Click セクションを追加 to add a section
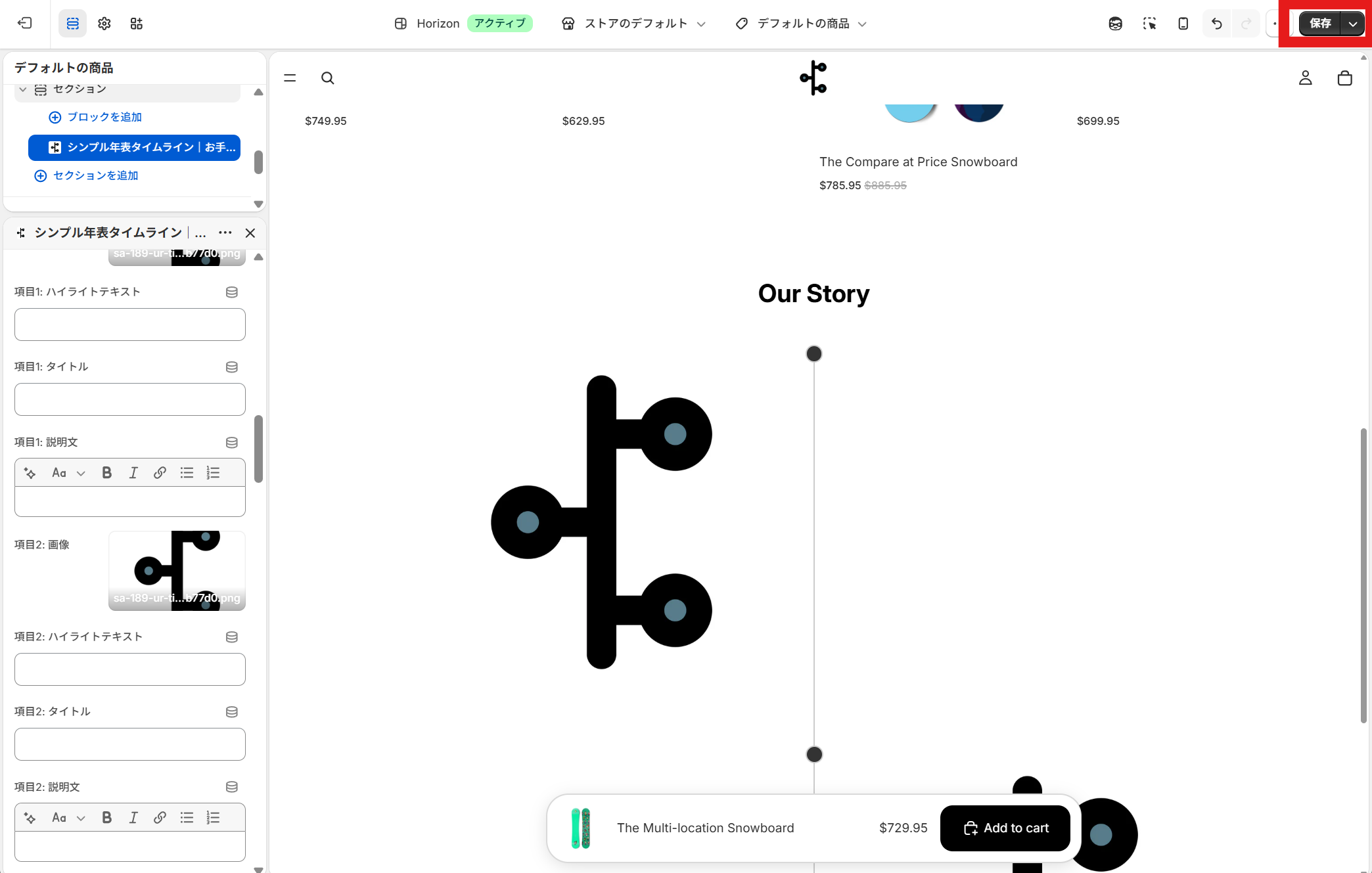 tap(86, 175)
